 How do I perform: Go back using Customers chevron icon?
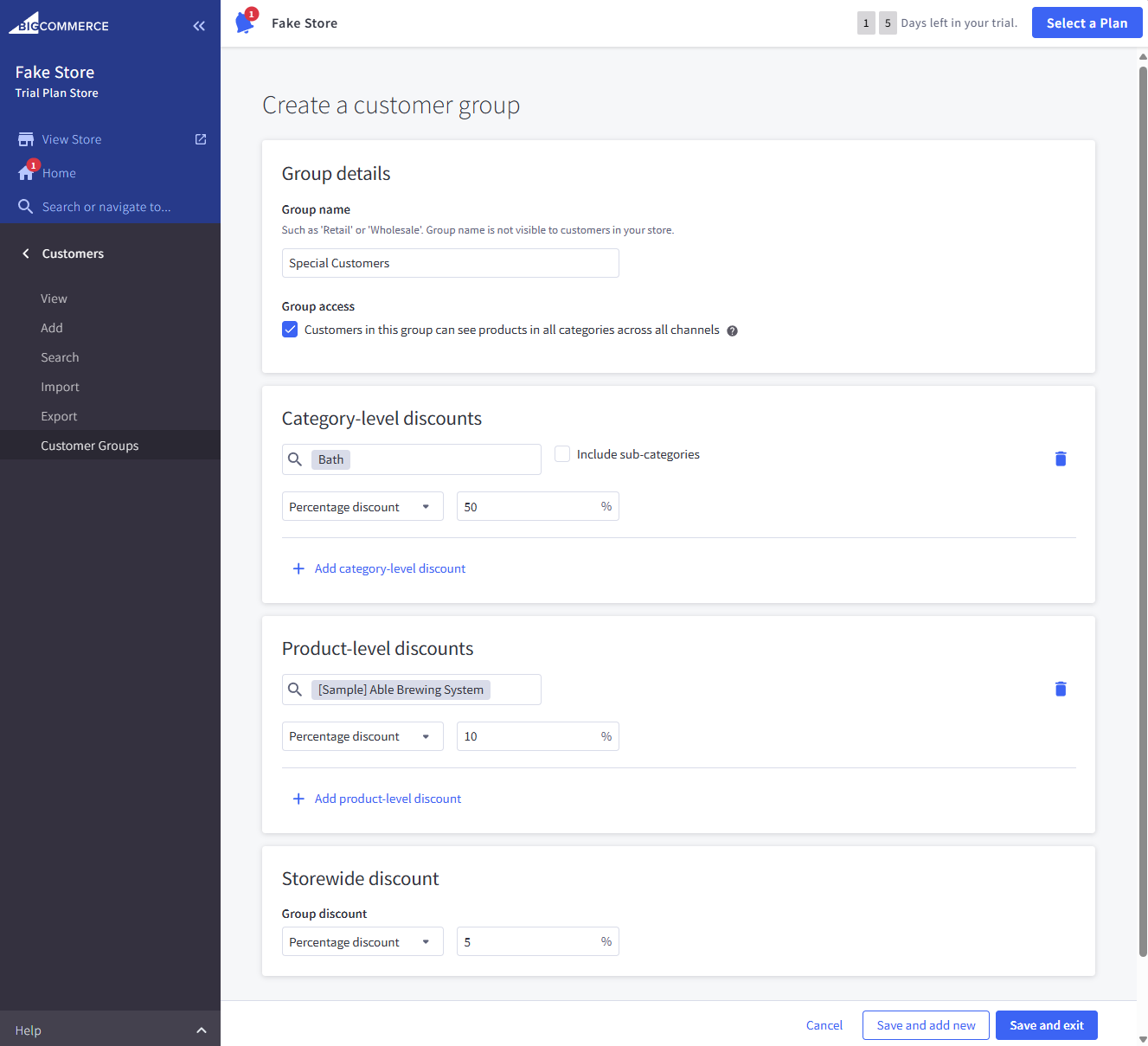26,253
